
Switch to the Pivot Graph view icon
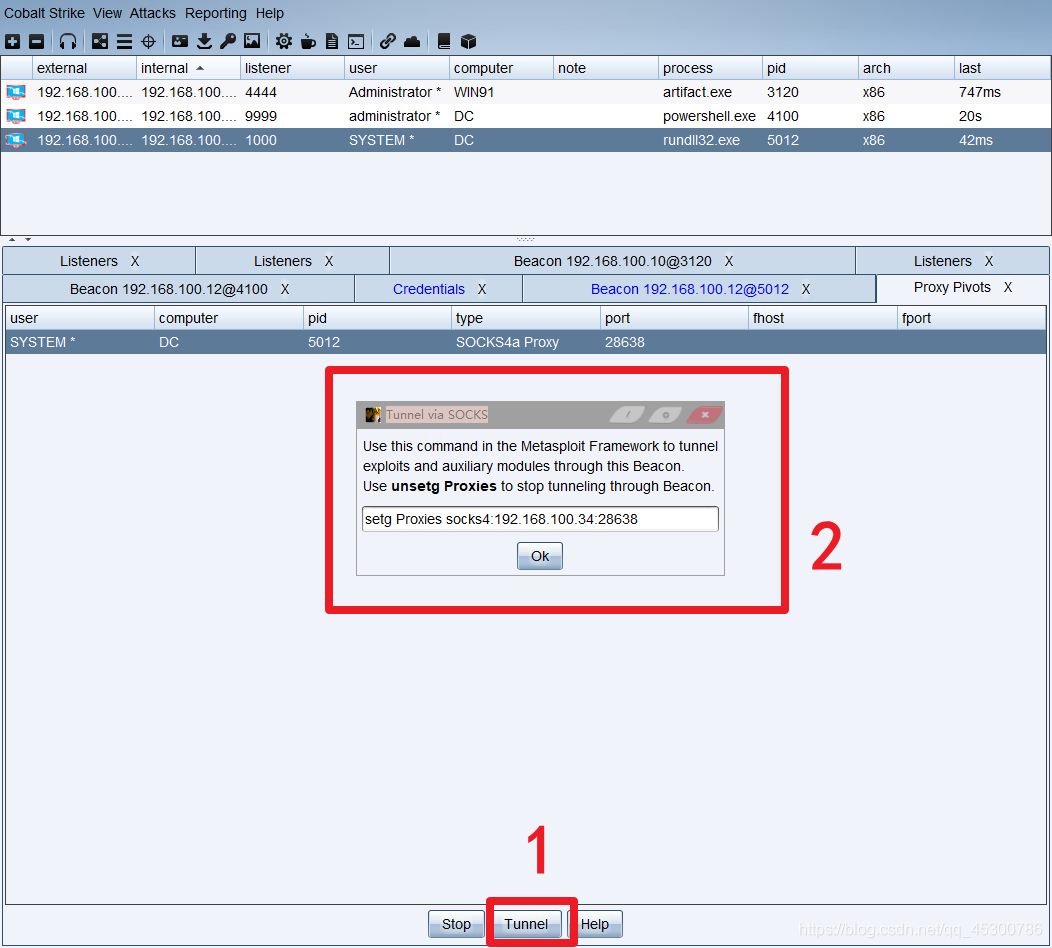[100, 42]
